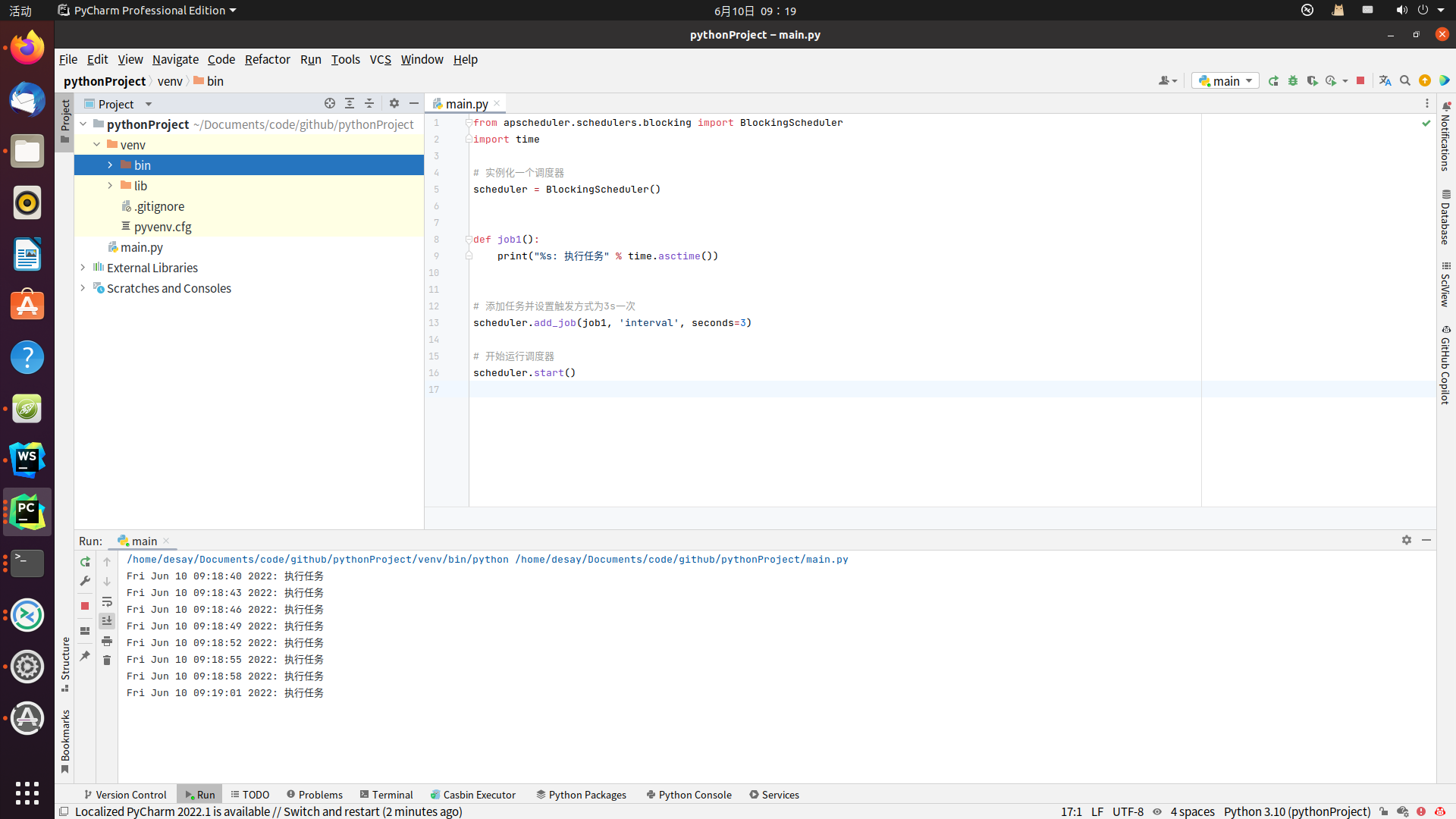The image size is (1456, 819).
Task: Toggle scroll to end in console
Action: coord(107,621)
